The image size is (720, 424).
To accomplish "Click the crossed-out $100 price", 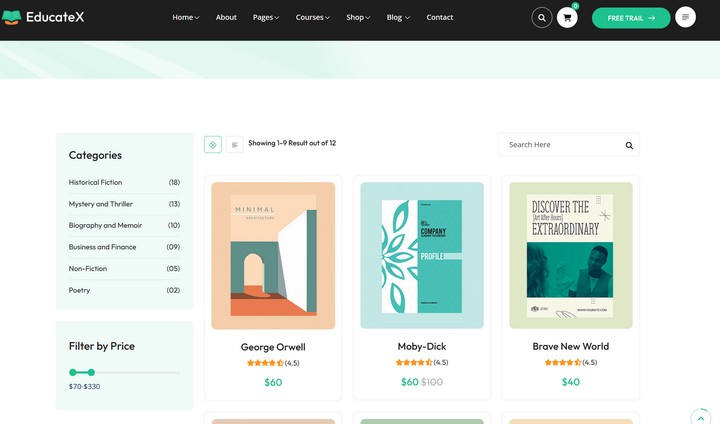I will 432,382.
